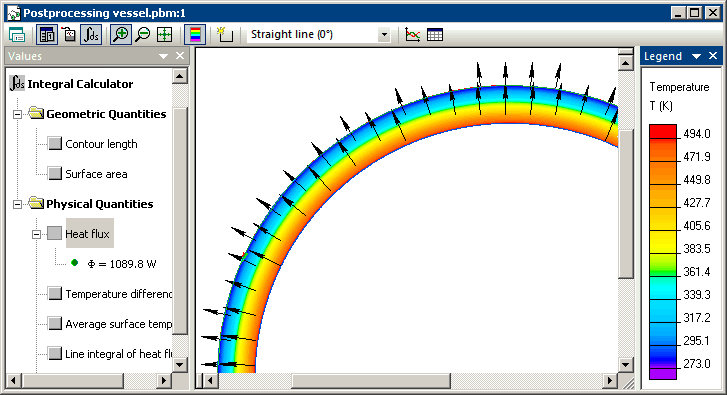
Task: Select the Heat flux item label
Action: pos(88,234)
